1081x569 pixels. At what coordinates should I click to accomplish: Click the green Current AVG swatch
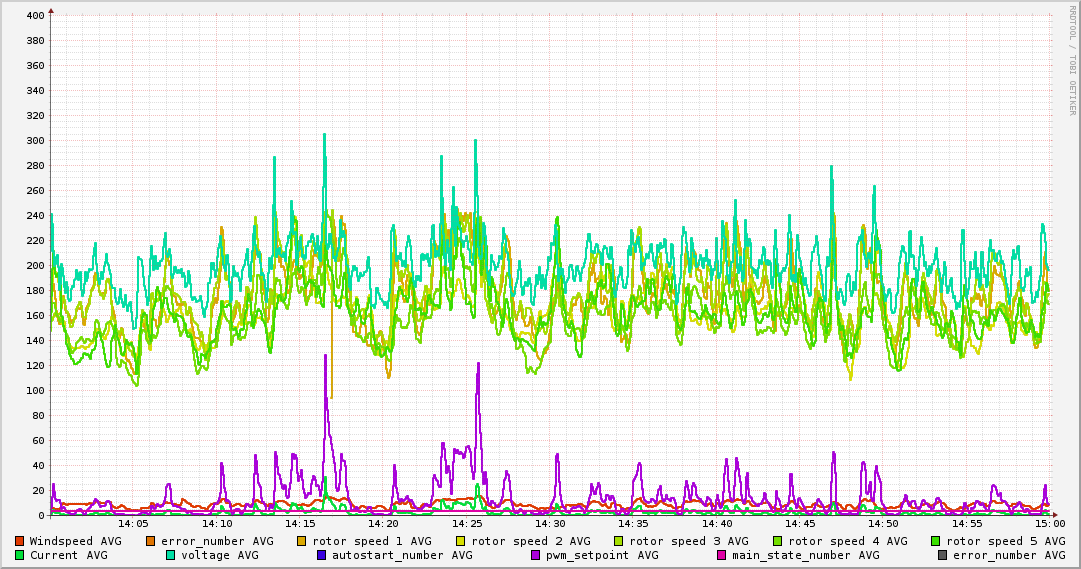pyautogui.click(x=20, y=555)
